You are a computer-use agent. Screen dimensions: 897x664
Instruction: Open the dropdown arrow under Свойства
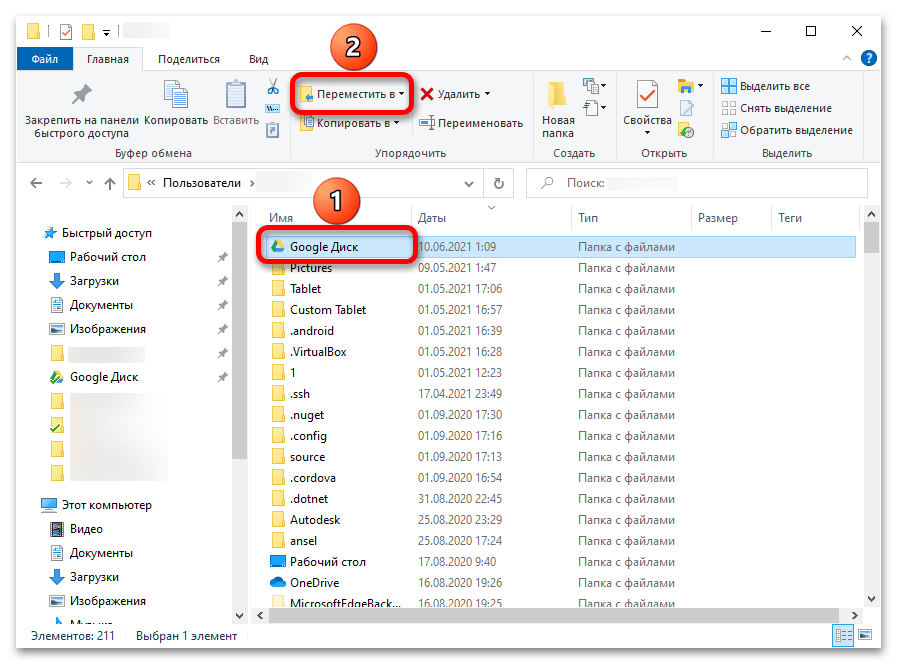pos(647,133)
